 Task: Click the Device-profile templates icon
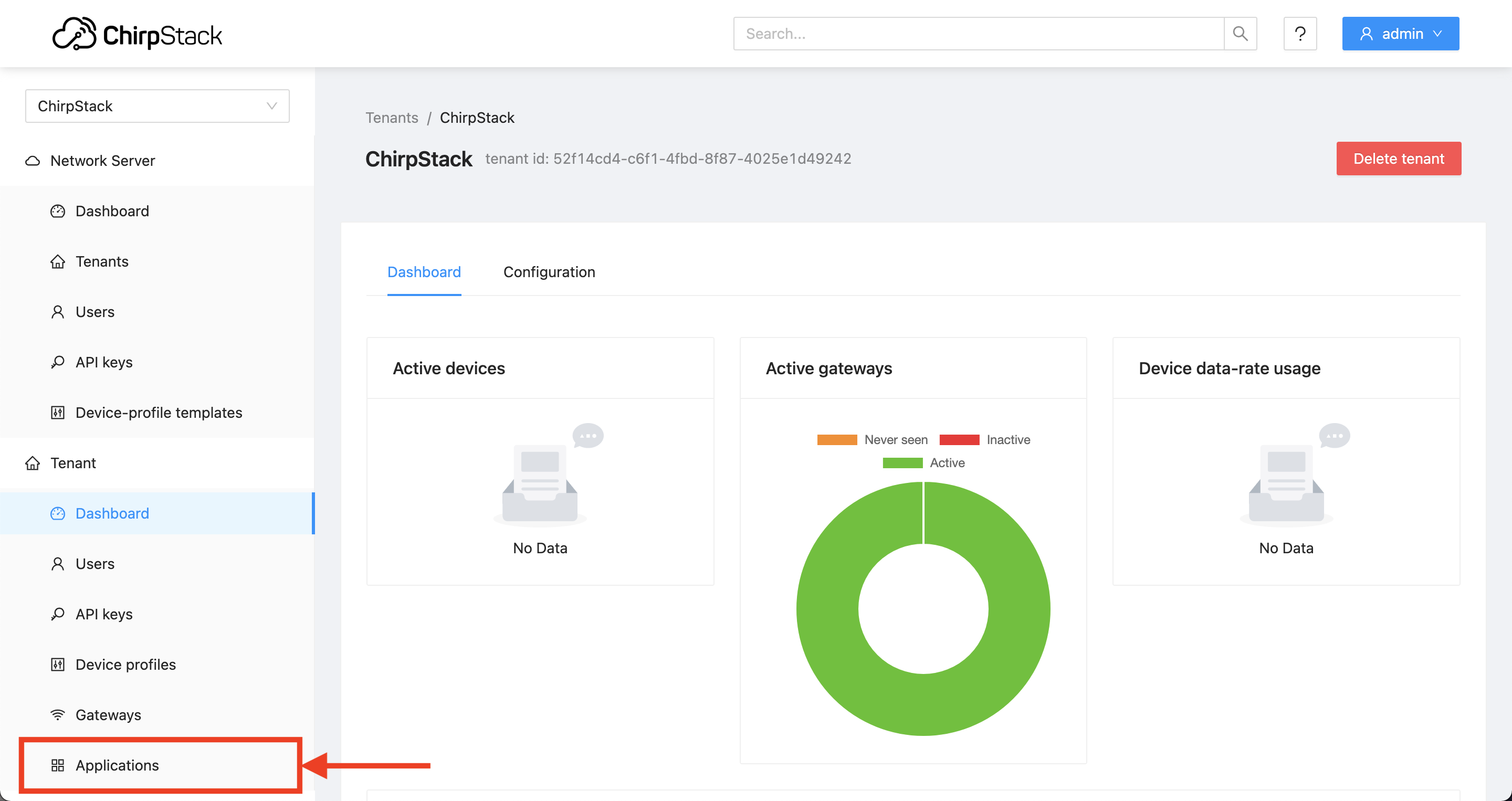tap(57, 411)
